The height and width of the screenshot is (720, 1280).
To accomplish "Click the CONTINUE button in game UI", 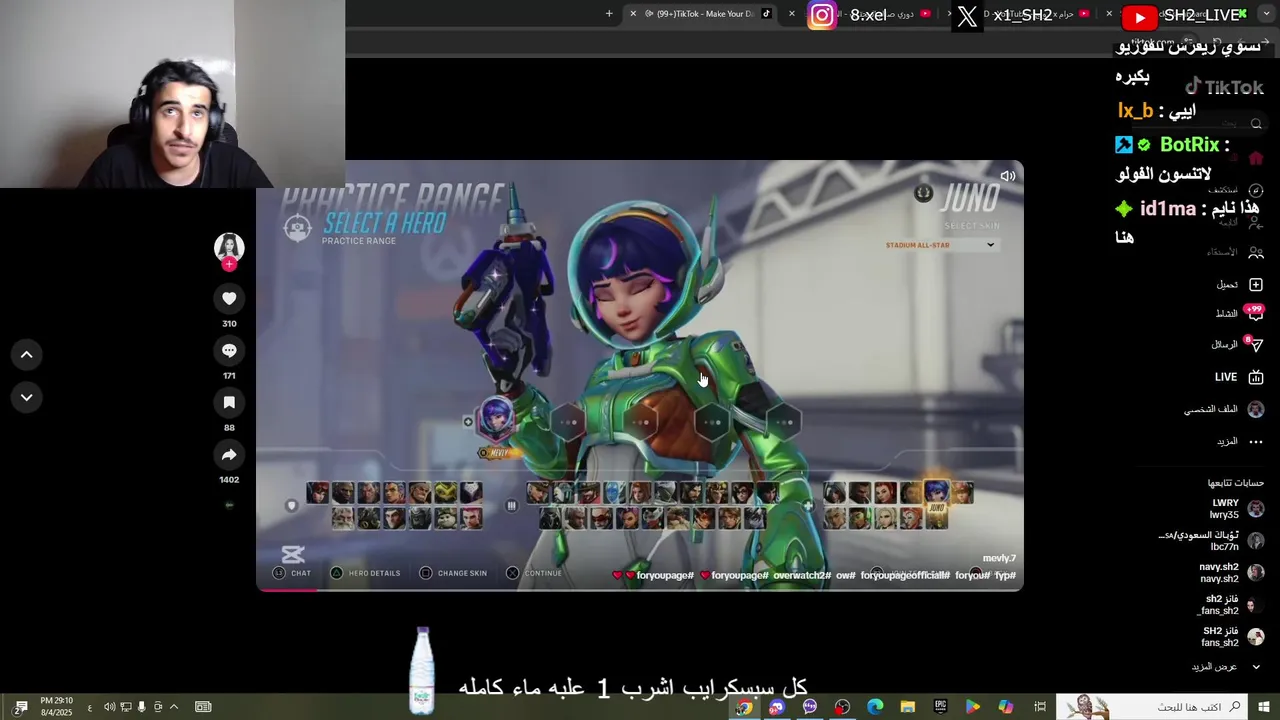I will click(534, 573).
